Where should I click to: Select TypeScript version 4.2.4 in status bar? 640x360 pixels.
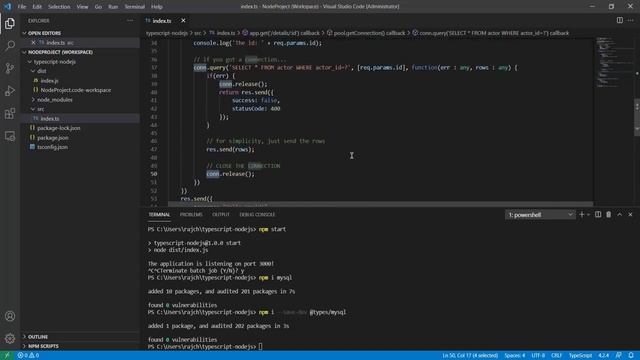[x=603, y=356]
